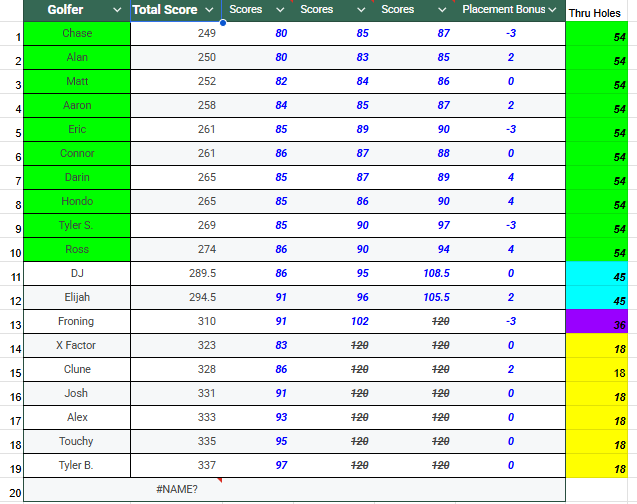The height and width of the screenshot is (504, 637).
Task: Select Chase's green 54 Thru Holes cell
Action: click(x=597, y=33)
